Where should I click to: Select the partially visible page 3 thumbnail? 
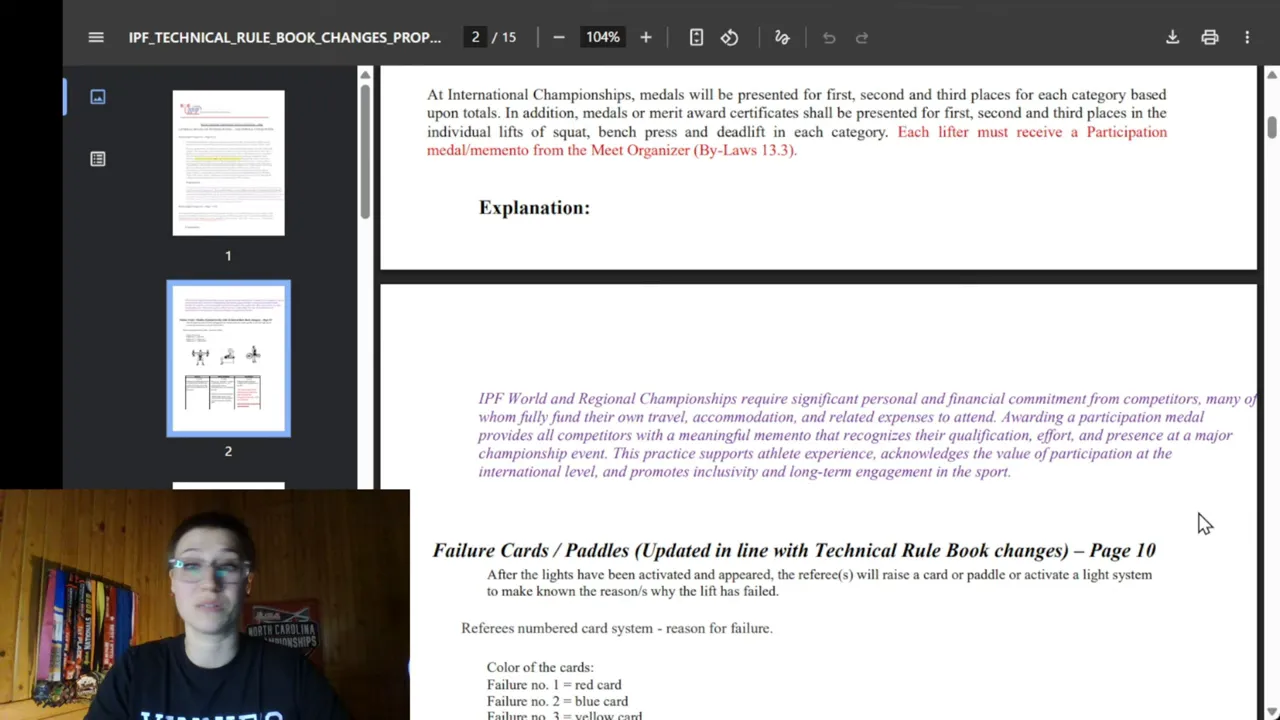tap(228, 487)
